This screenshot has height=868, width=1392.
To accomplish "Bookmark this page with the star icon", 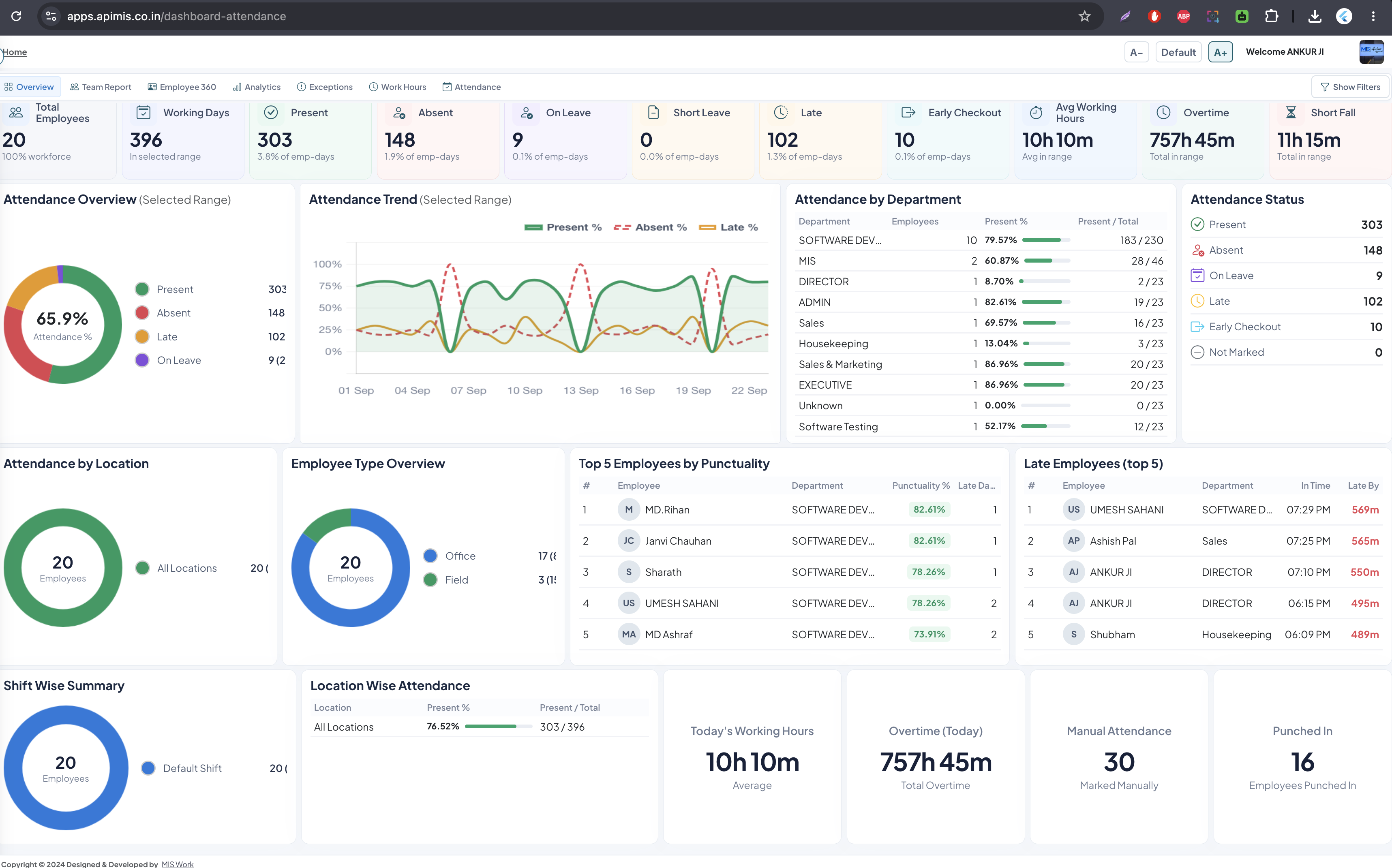I will click(1084, 16).
